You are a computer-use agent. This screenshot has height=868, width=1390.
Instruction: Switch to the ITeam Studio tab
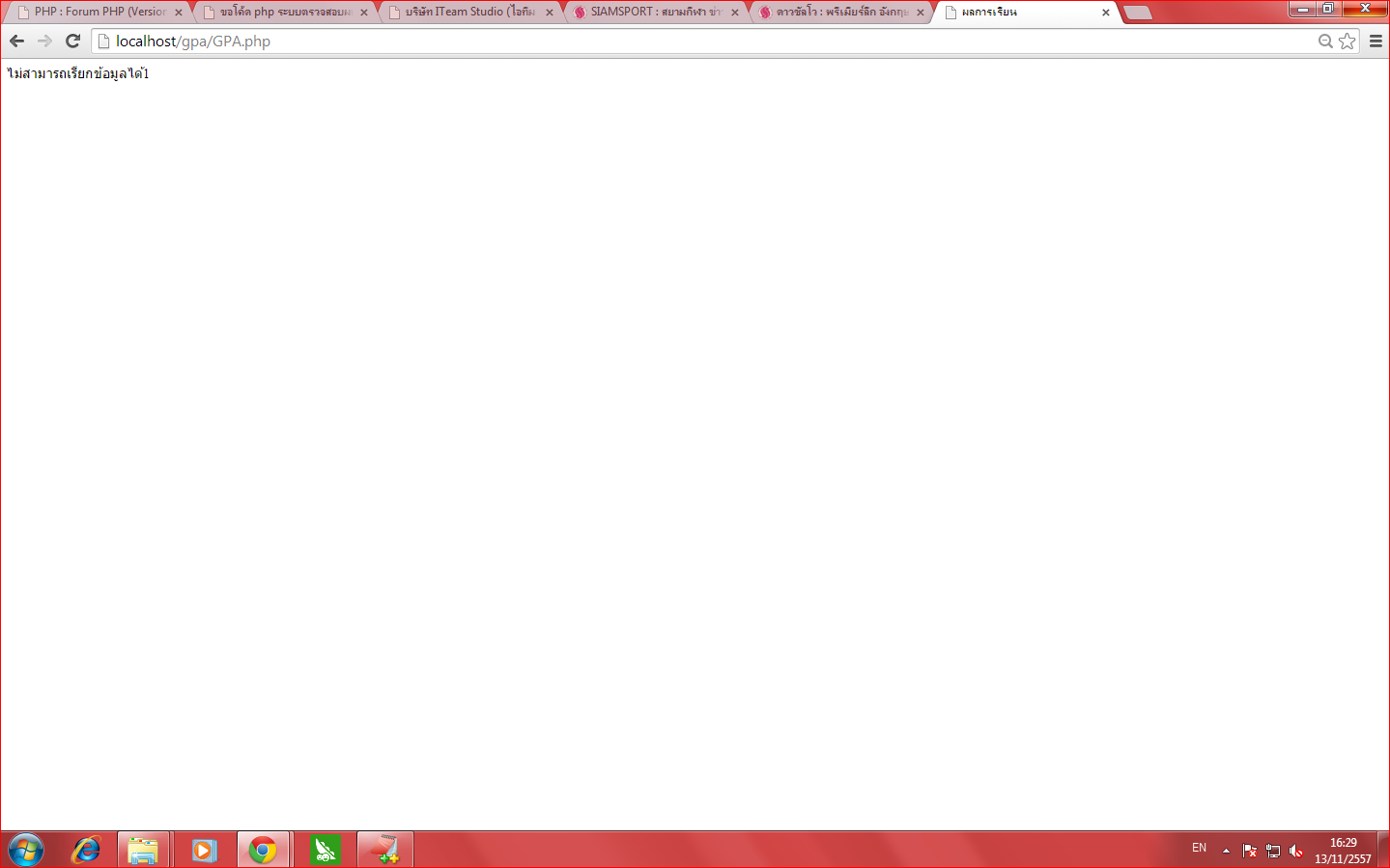tap(469, 13)
